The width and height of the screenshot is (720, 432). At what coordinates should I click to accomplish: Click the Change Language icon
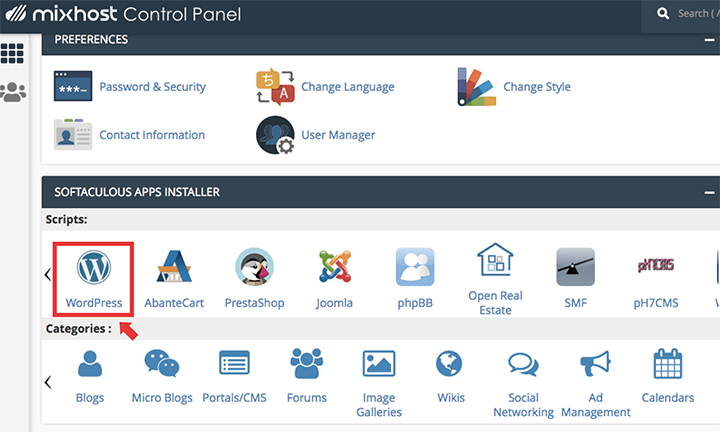275,86
